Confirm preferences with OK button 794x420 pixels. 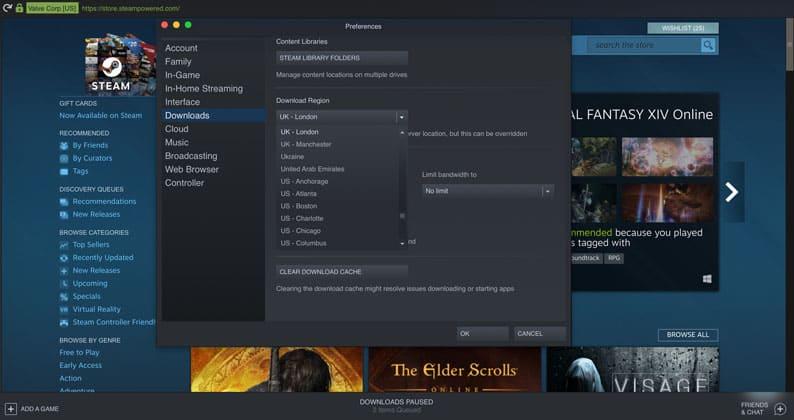[483, 333]
